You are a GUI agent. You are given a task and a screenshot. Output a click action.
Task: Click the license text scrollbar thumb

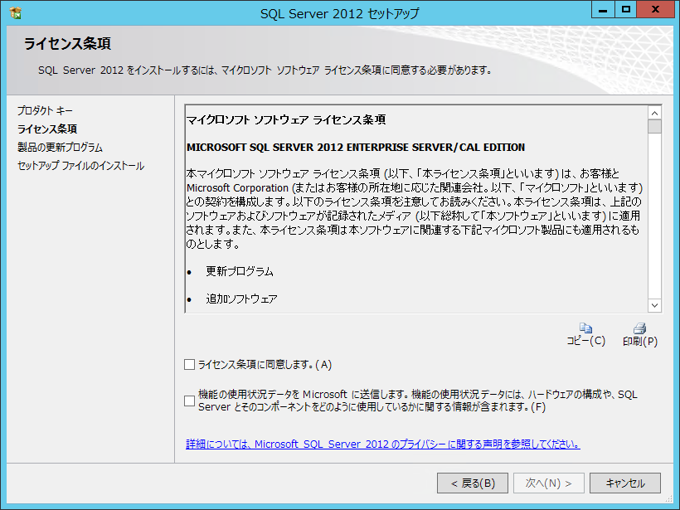pyautogui.click(x=655, y=127)
